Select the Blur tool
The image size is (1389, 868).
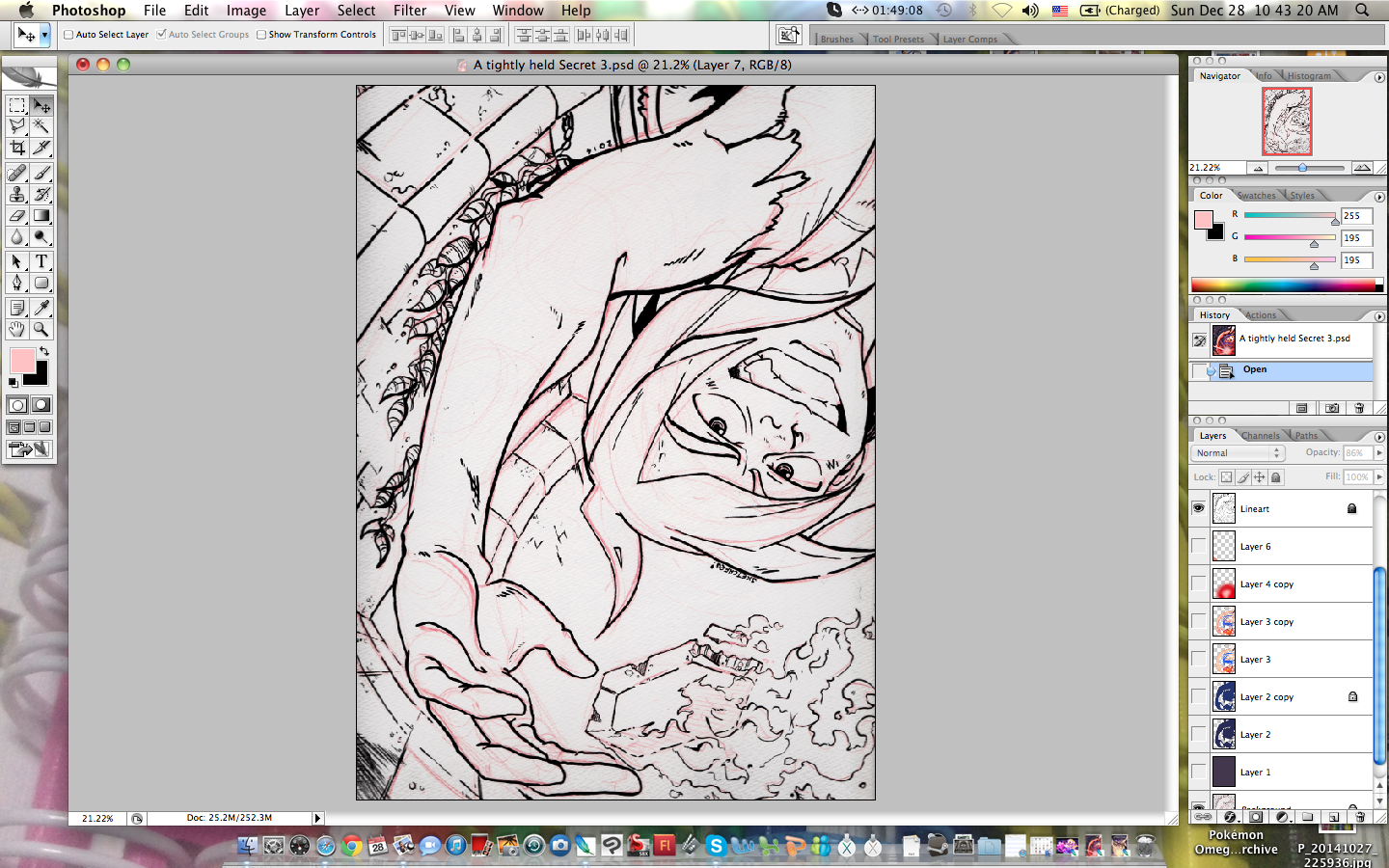tap(17, 236)
